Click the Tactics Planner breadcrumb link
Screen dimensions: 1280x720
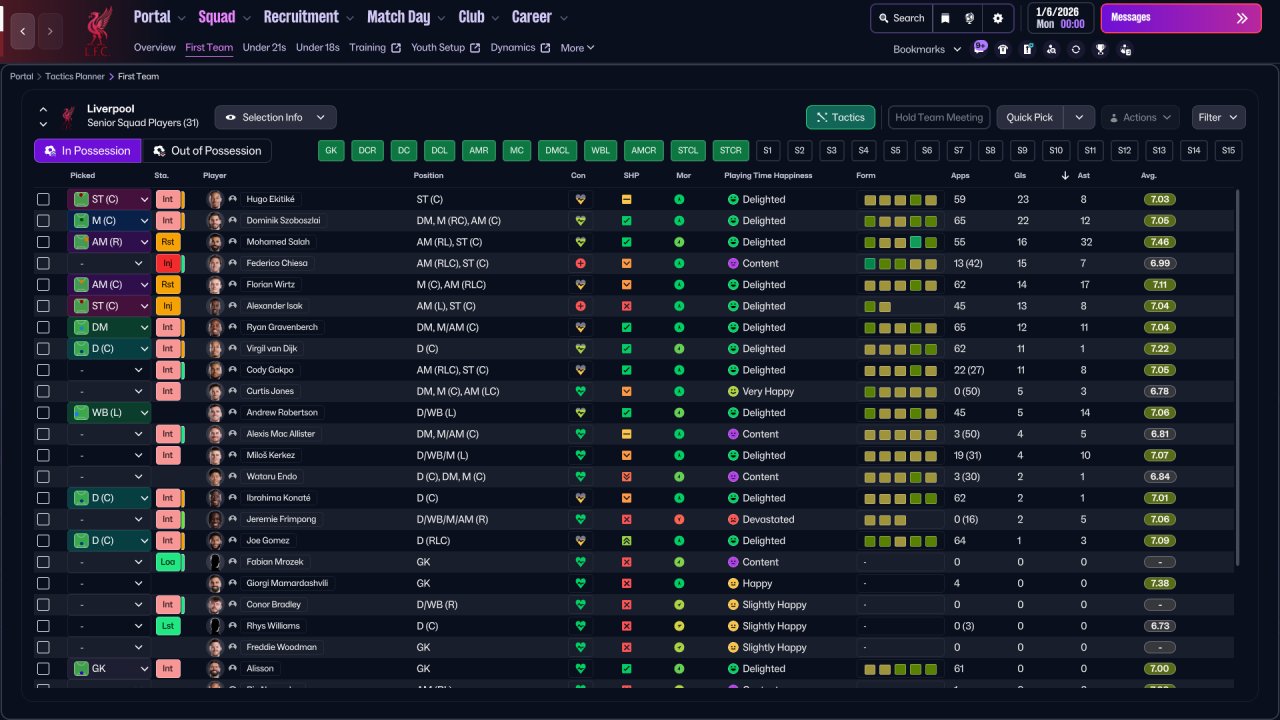76,76
